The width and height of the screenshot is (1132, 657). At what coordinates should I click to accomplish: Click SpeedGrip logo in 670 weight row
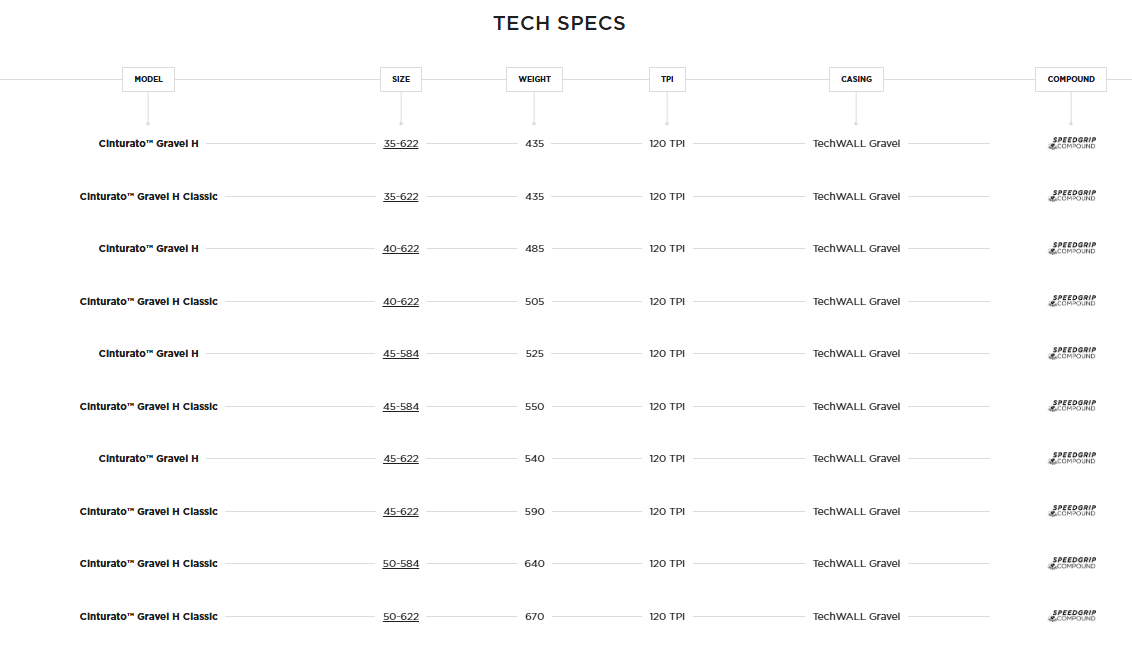coord(1072,616)
